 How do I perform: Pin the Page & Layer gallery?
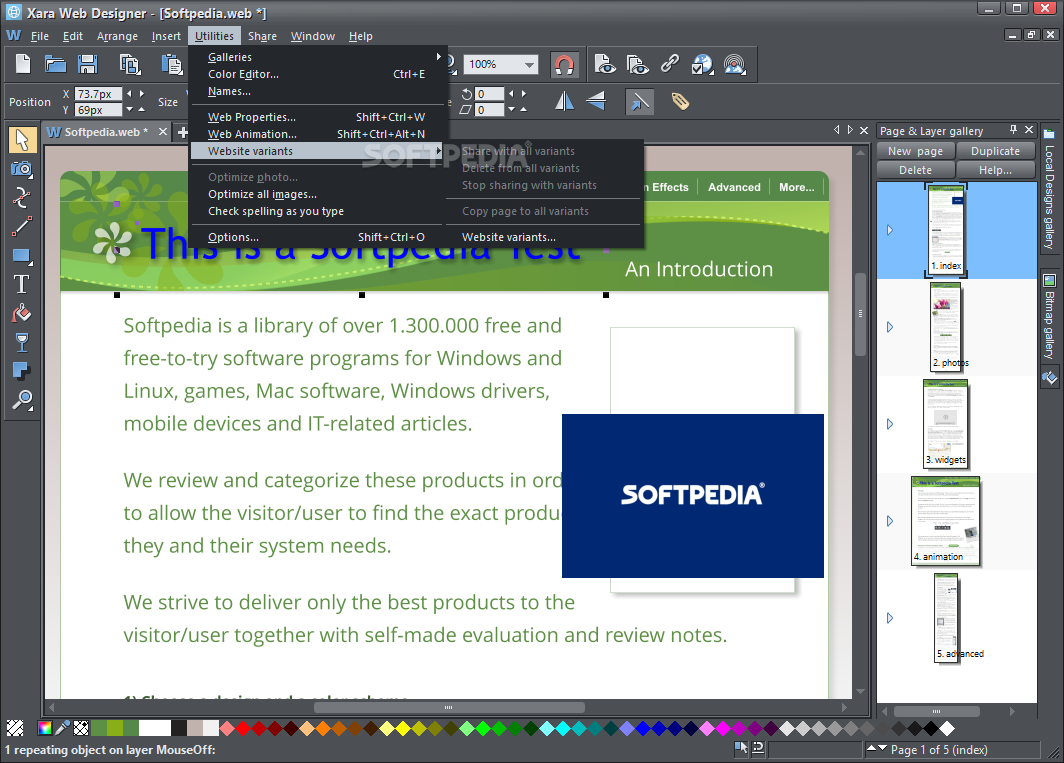1013,129
